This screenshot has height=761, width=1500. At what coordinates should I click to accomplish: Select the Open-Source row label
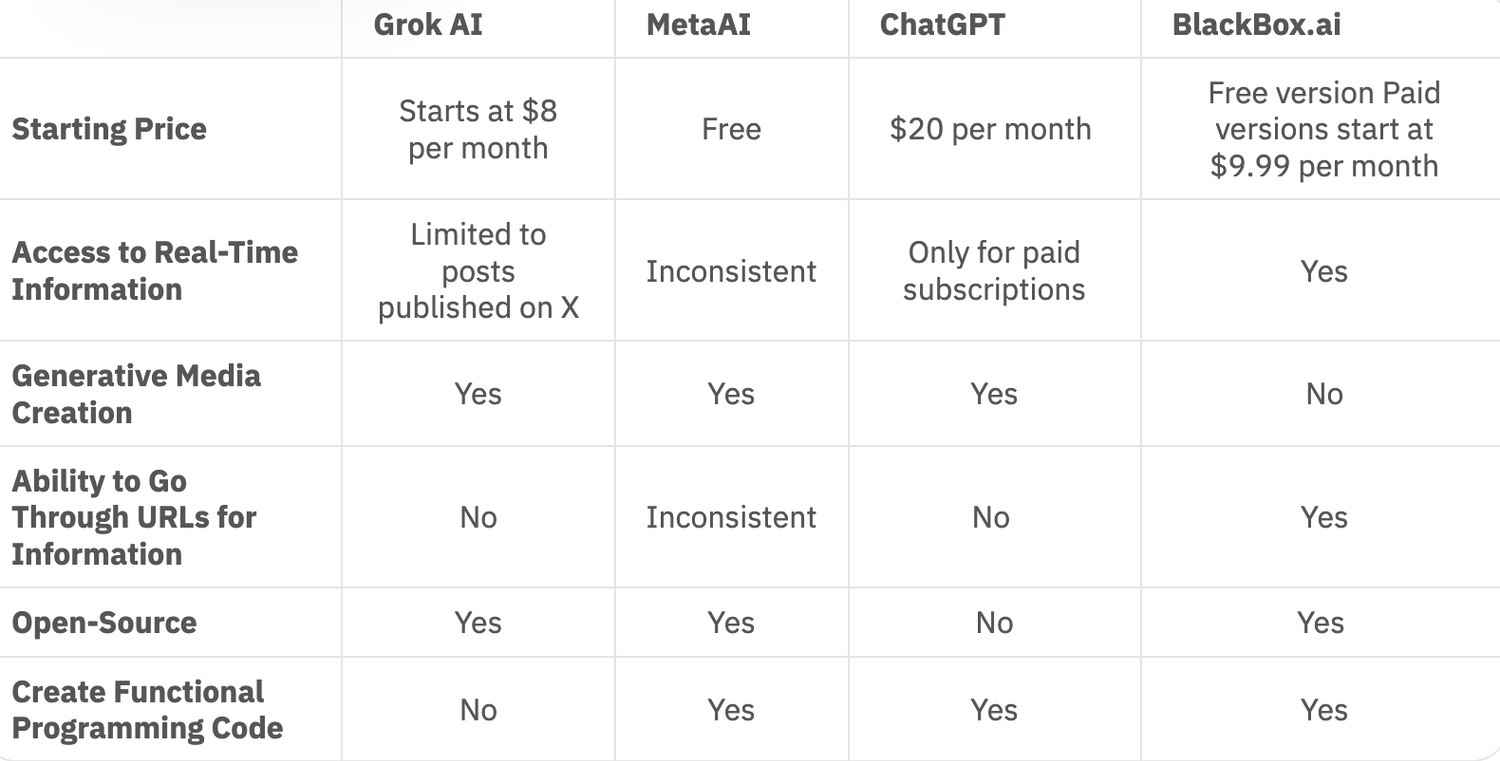click(104, 623)
